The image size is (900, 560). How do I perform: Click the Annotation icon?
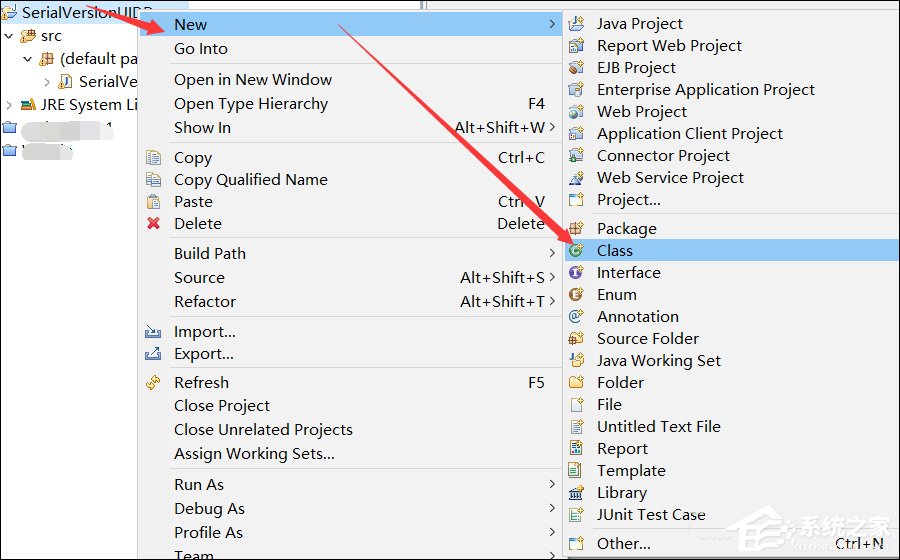coord(576,316)
